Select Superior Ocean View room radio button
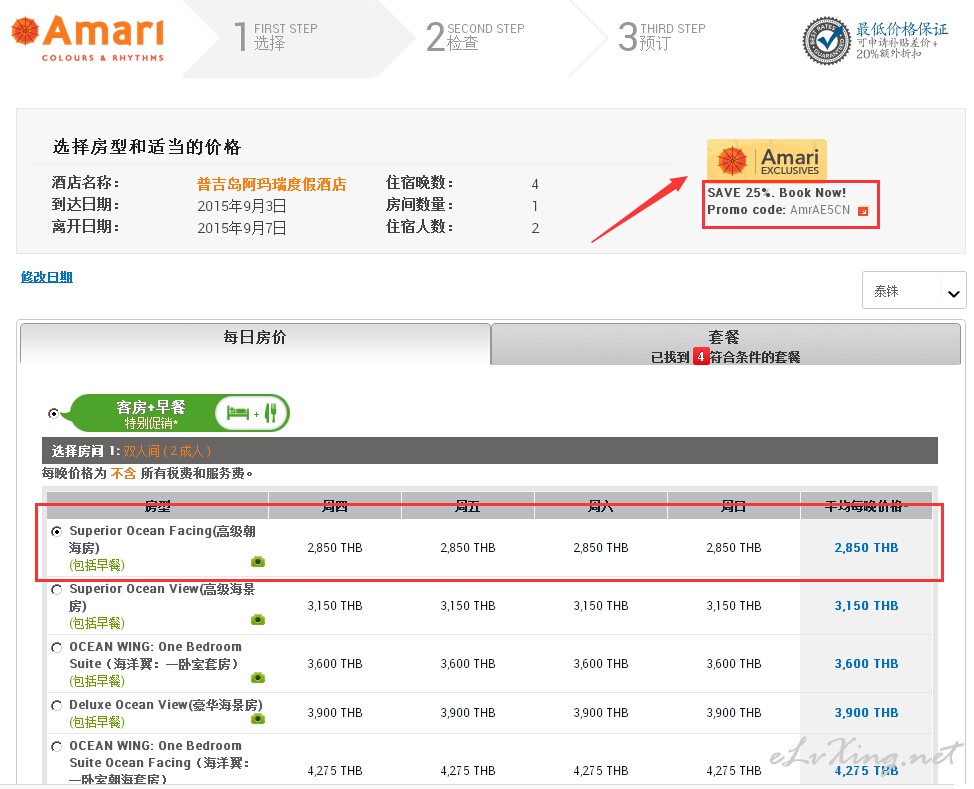Image resolution: width=974 pixels, height=789 pixels. (57, 589)
